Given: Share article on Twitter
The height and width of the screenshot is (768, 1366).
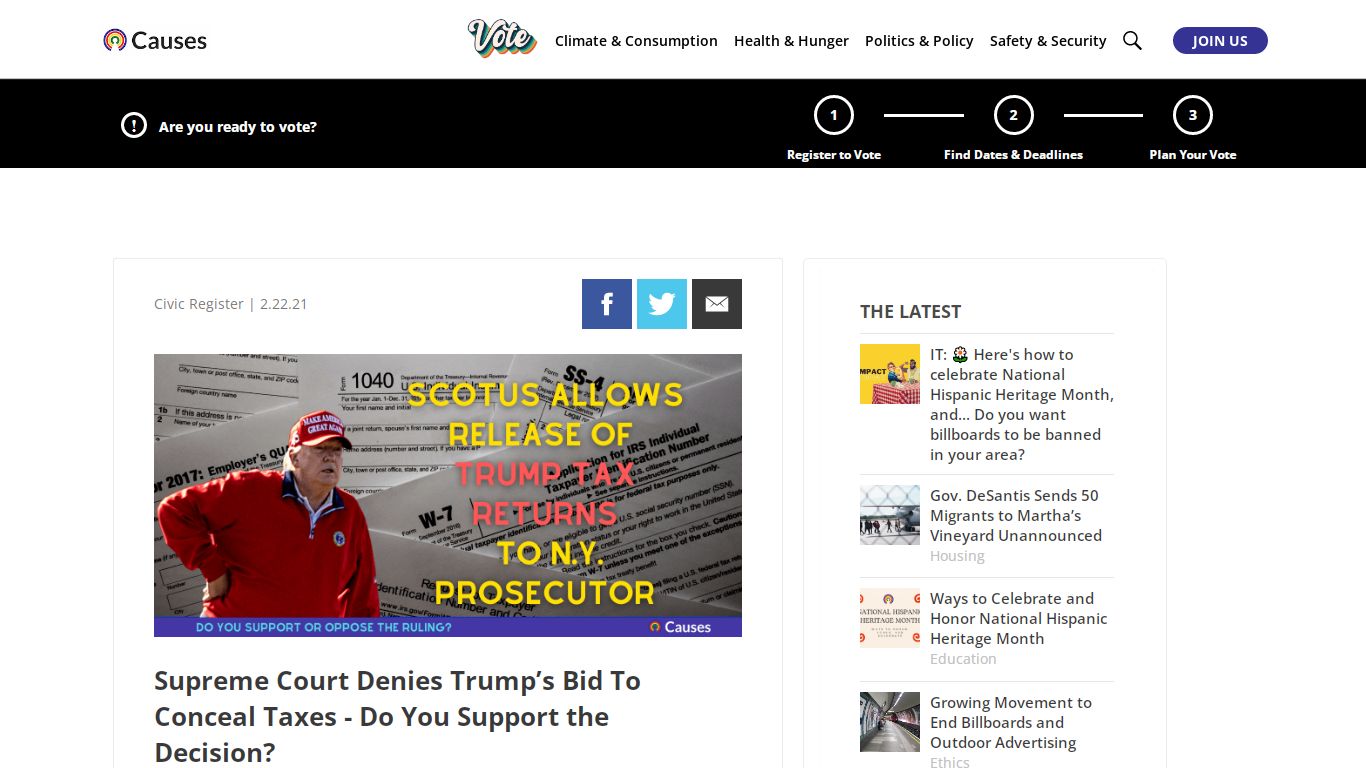Looking at the screenshot, I should coord(662,304).
